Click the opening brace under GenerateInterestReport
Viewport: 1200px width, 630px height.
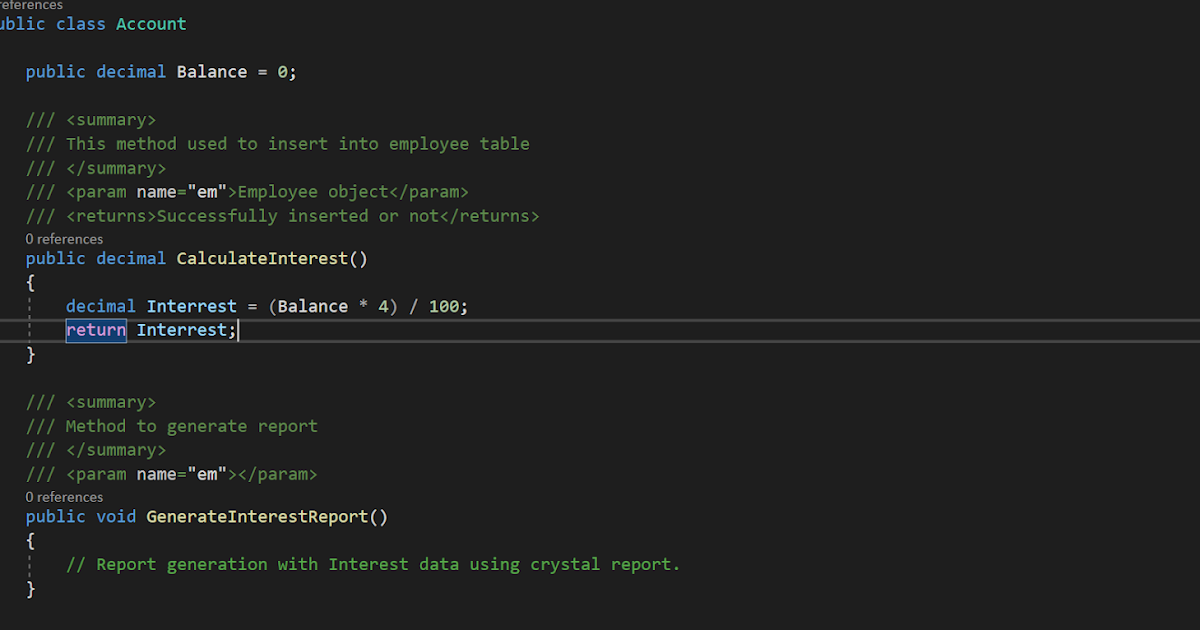point(29,539)
